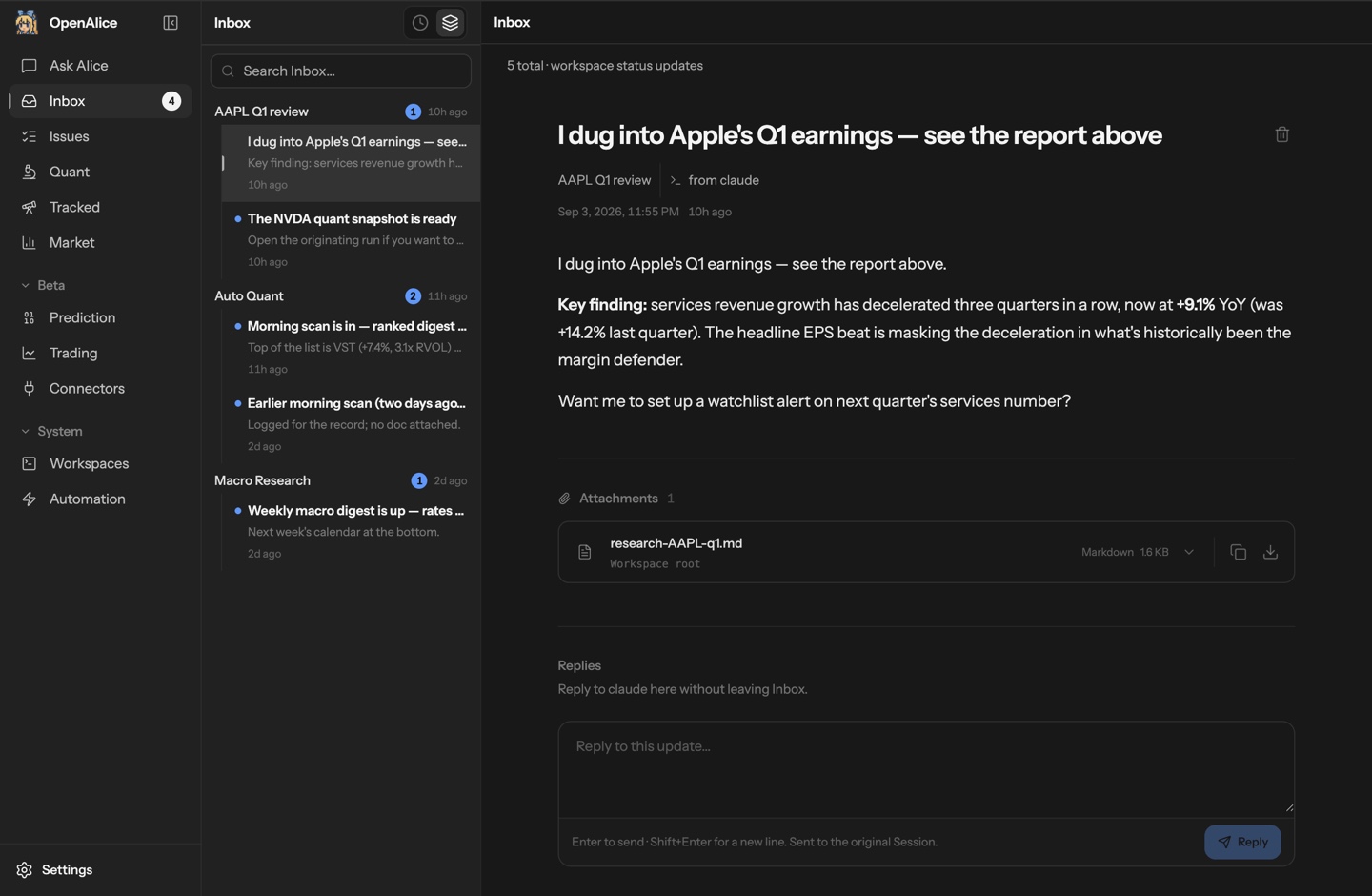
Task: Click the 'AAPL Q1 review' workspace label in message header
Action: (x=604, y=180)
